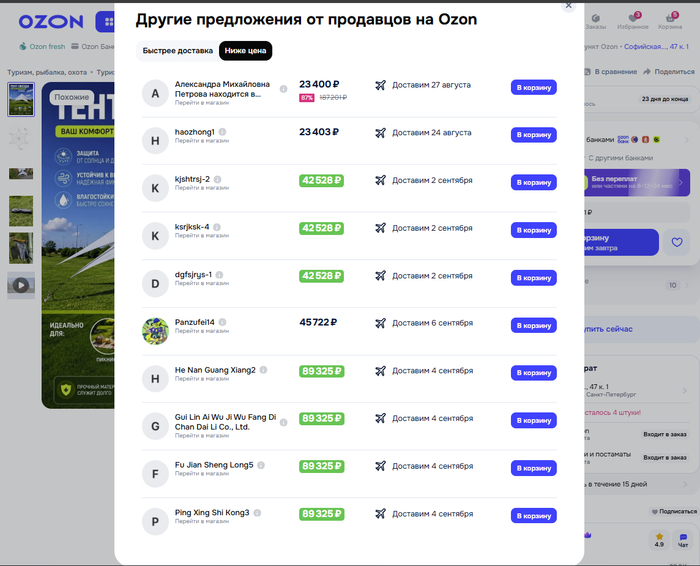Viewport: 700px width, 566px height.
Task: Go to haozhong1 store via «Перейти в магазин»
Action: tap(202, 141)
